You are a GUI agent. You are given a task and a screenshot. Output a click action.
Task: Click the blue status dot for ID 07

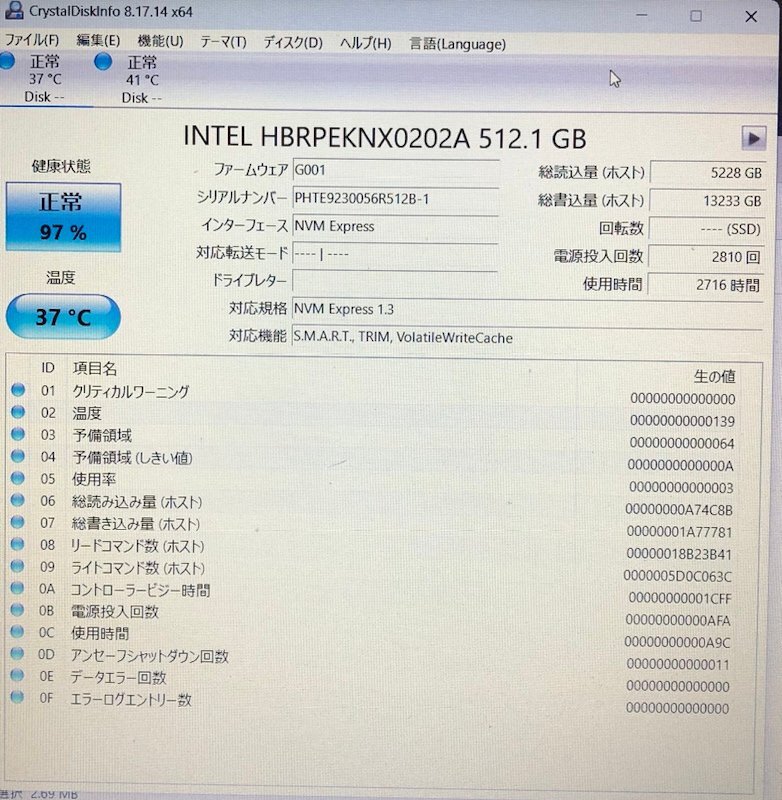pos(18,522)
